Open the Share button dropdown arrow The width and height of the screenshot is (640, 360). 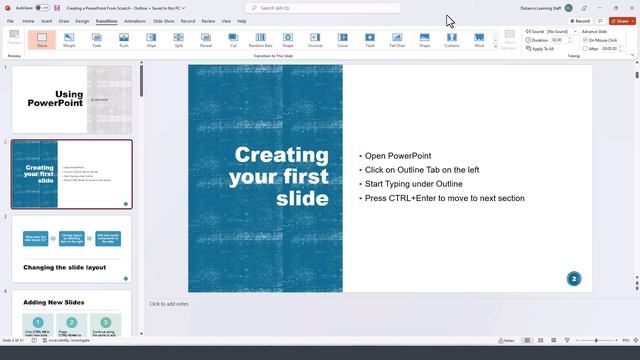(633, 21)
